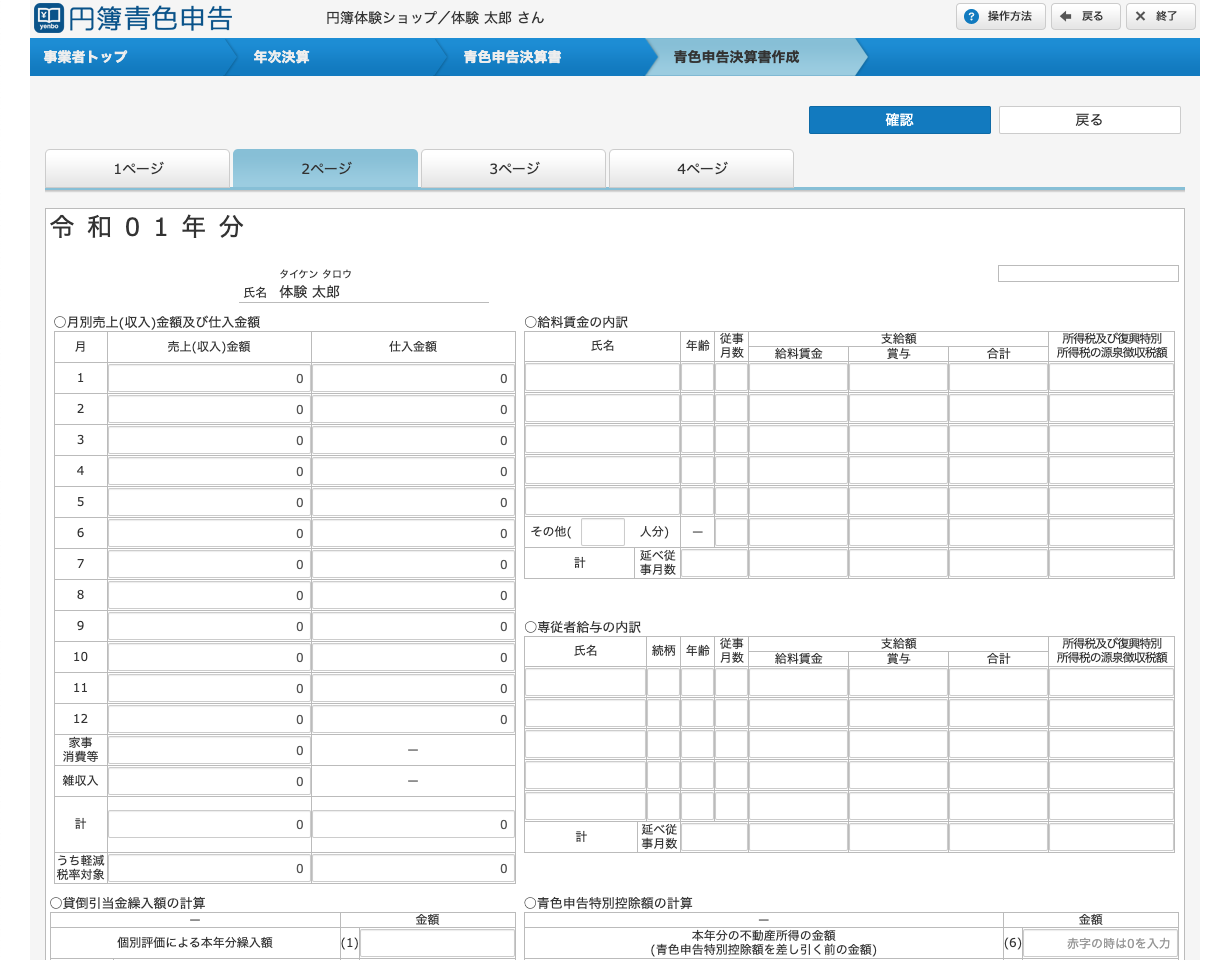Click the 戻る arrow button in header

pos(1085,17)
